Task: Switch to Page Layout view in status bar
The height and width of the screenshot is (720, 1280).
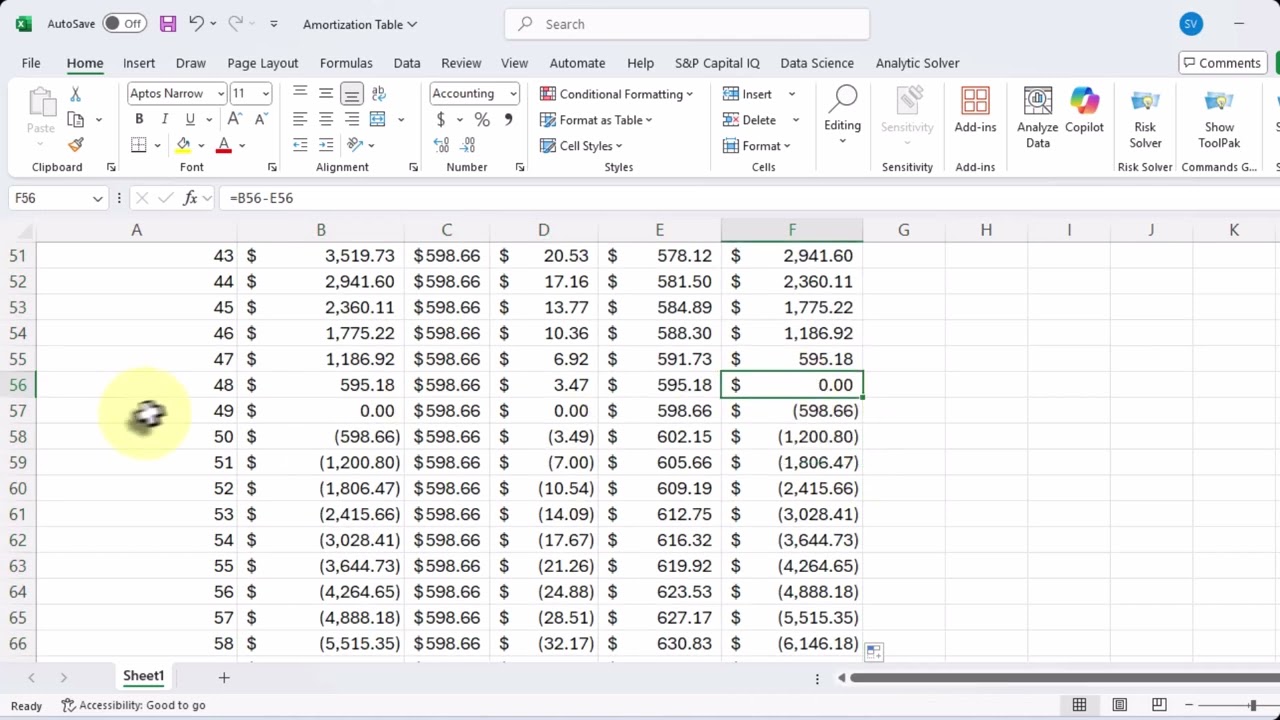Action: click(x=1119, y=705)
